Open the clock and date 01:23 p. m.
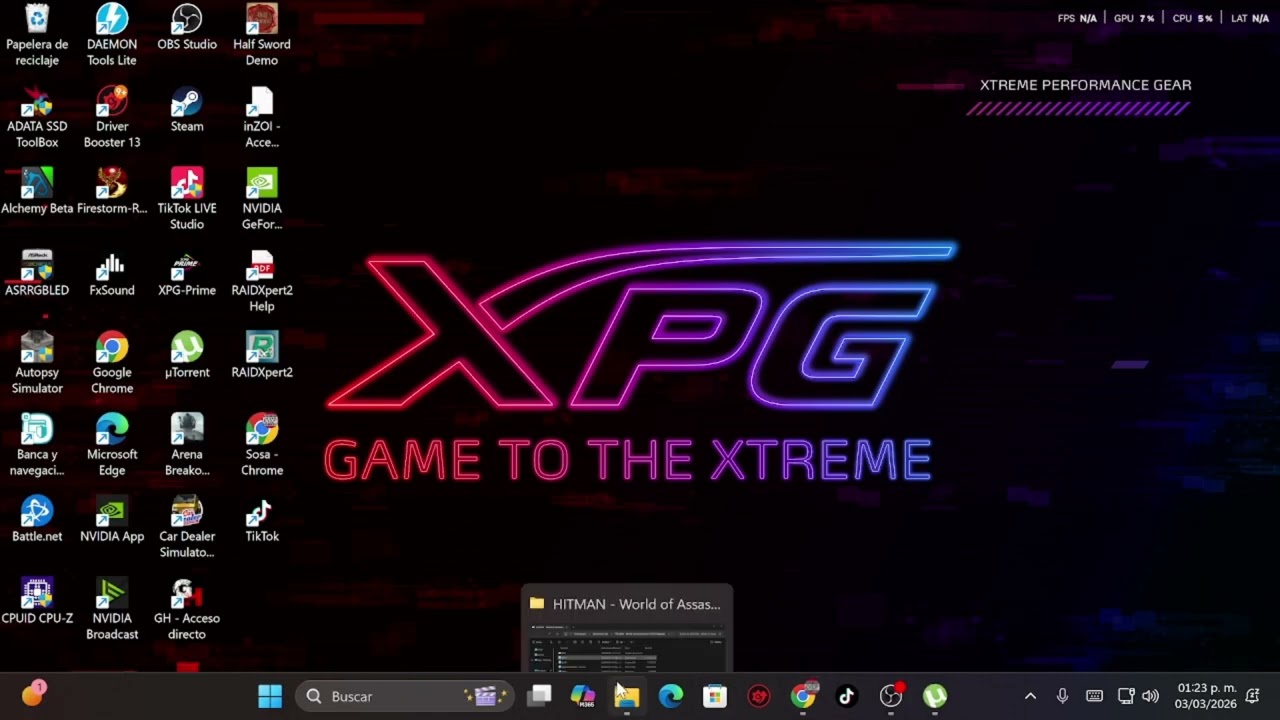The image size is (1280, 720). 1206,696
